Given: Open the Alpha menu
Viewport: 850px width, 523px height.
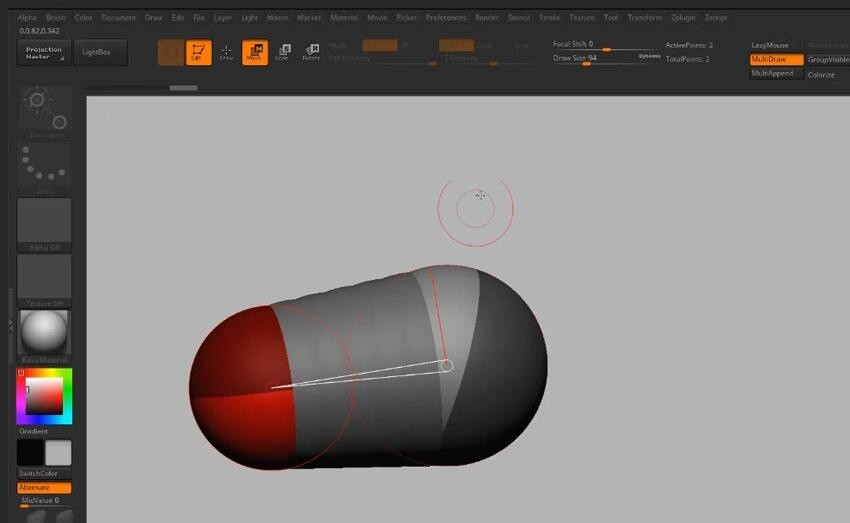Looking at the screenshot, I should [x=27, y=18].
